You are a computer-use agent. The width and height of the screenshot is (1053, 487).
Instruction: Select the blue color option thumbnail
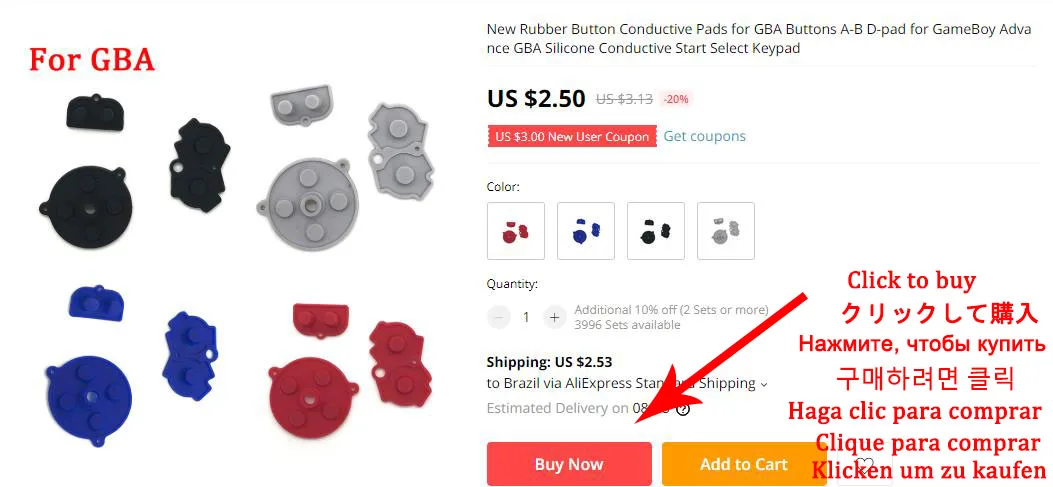click(586, 230)
